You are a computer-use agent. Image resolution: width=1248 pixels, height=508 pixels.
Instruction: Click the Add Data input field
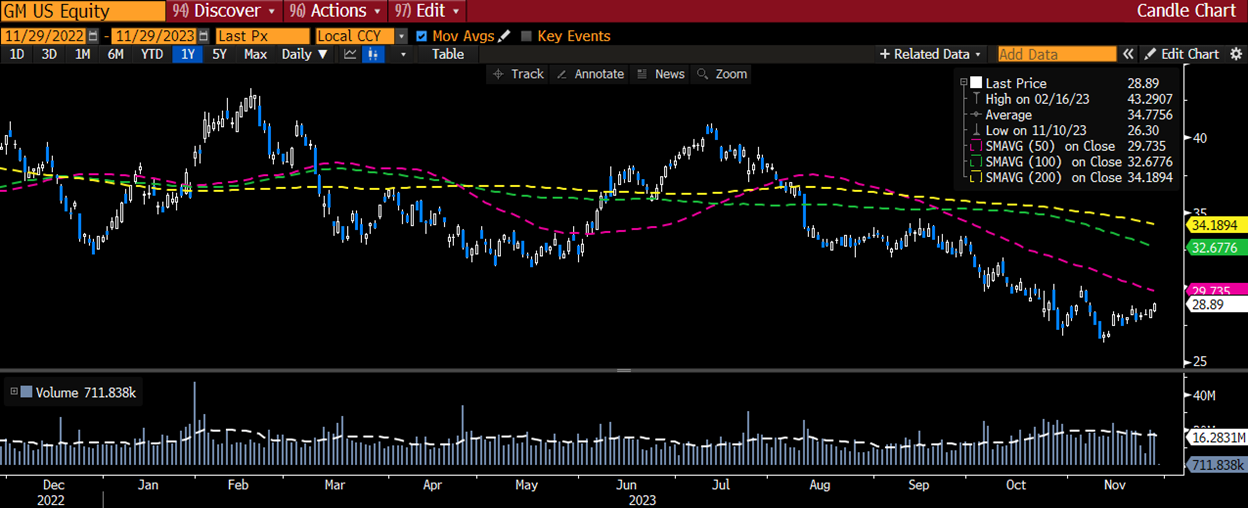(x=1057, y=54)
